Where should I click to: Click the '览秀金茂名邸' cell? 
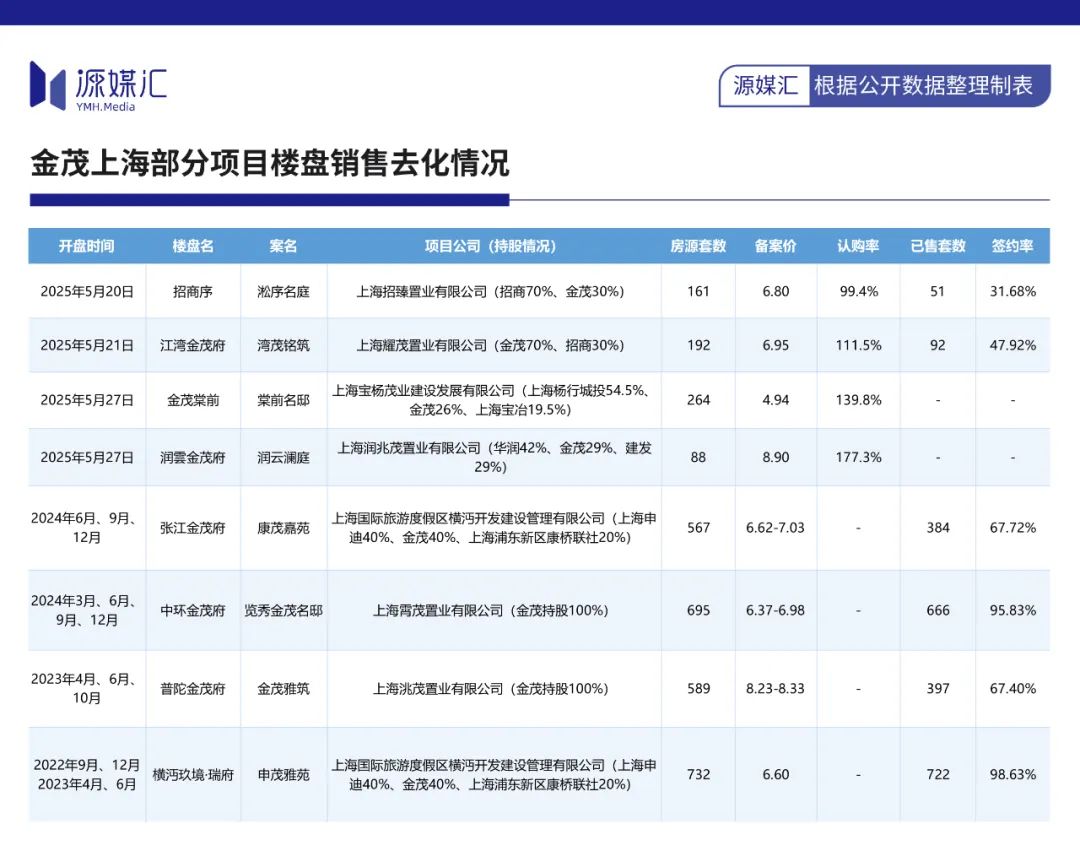[x=283, y=610]
